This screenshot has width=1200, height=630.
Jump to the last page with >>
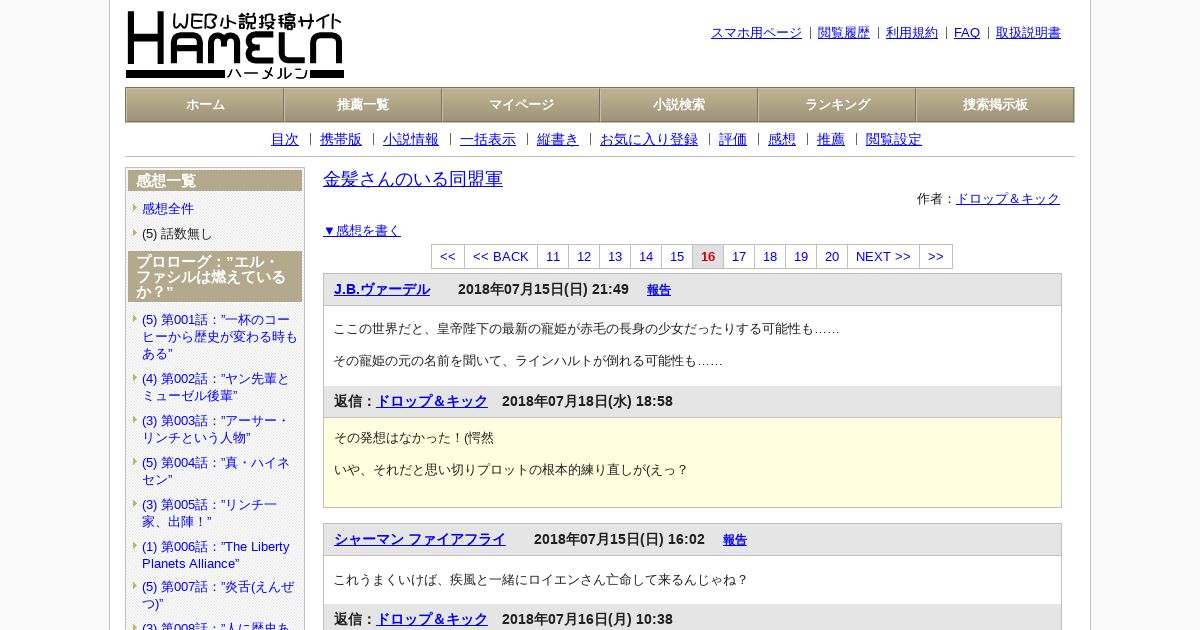[936, 257]
